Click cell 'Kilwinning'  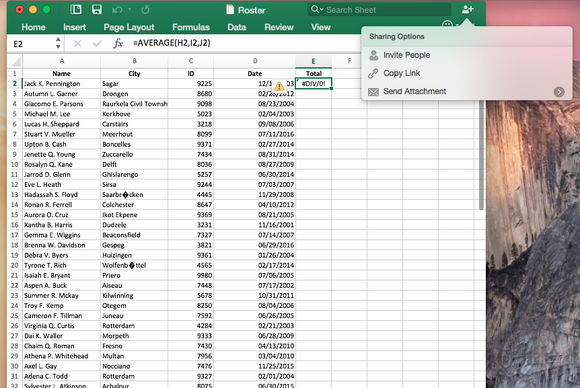(x=134, y=296)
